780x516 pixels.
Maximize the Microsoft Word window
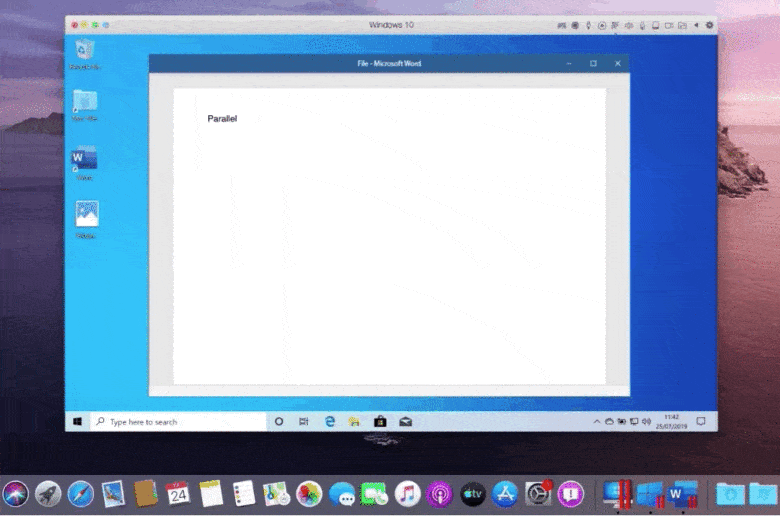(593, 64)
